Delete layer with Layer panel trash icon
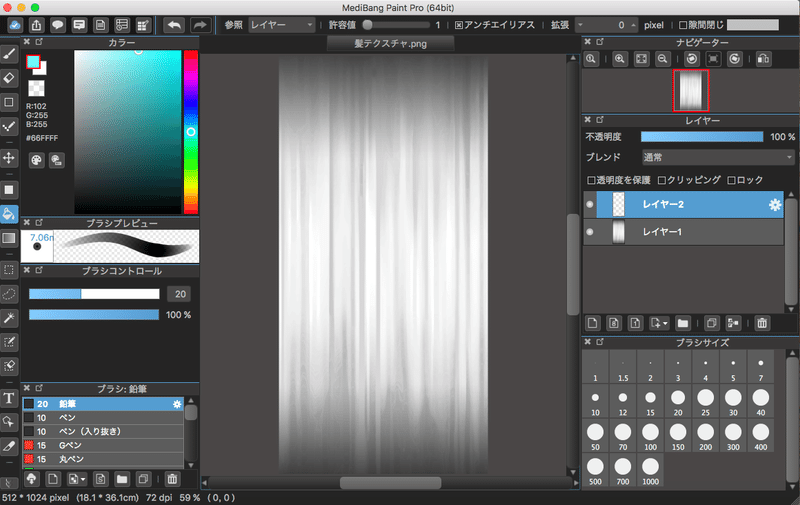 point(762,323)
